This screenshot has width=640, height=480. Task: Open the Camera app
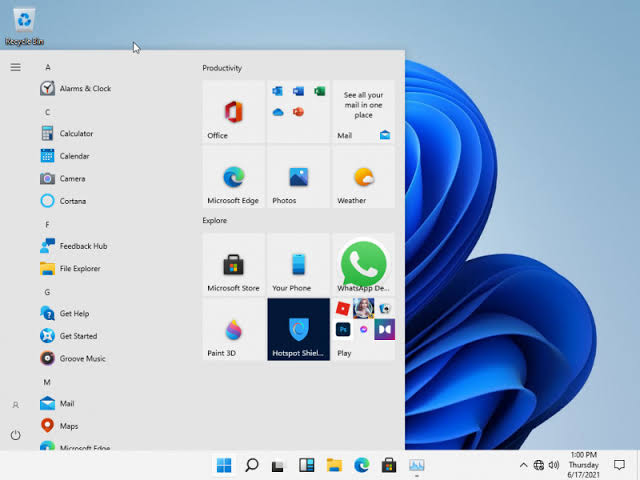tap(63, 179)
